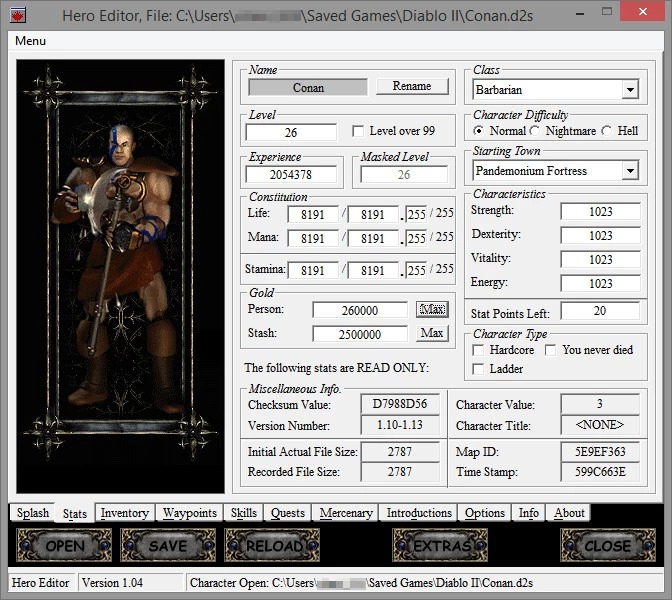Switch to the Inventory tab
Viewport: 672px width, 600px height.
tap(125, 513)
